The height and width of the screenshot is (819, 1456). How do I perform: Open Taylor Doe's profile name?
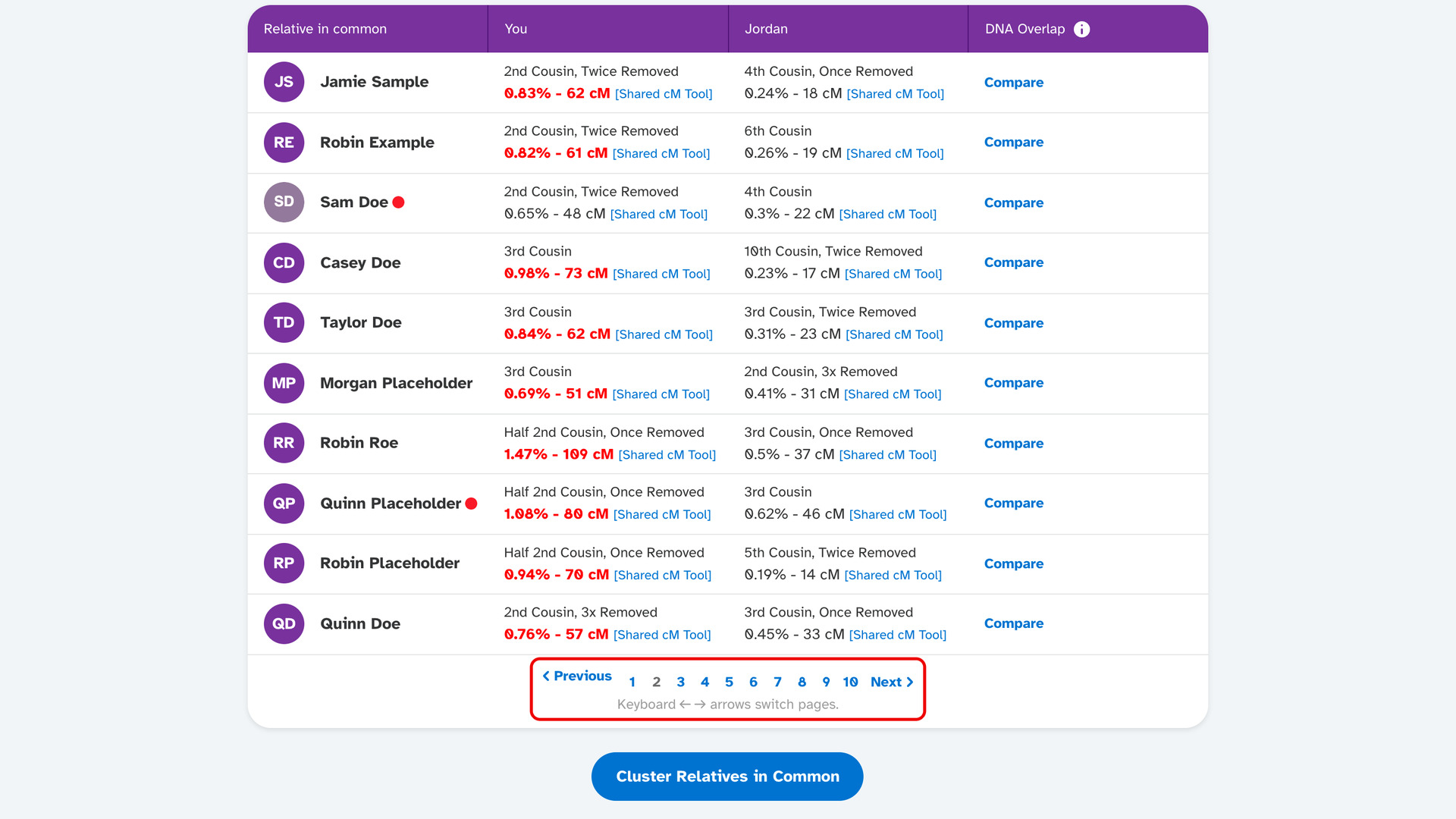pyautogui.click(x=361, y=322)
